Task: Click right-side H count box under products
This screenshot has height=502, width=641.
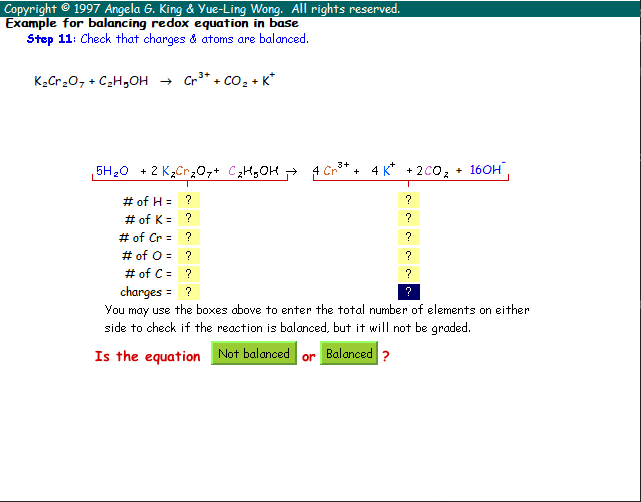Action: point(409,200)
